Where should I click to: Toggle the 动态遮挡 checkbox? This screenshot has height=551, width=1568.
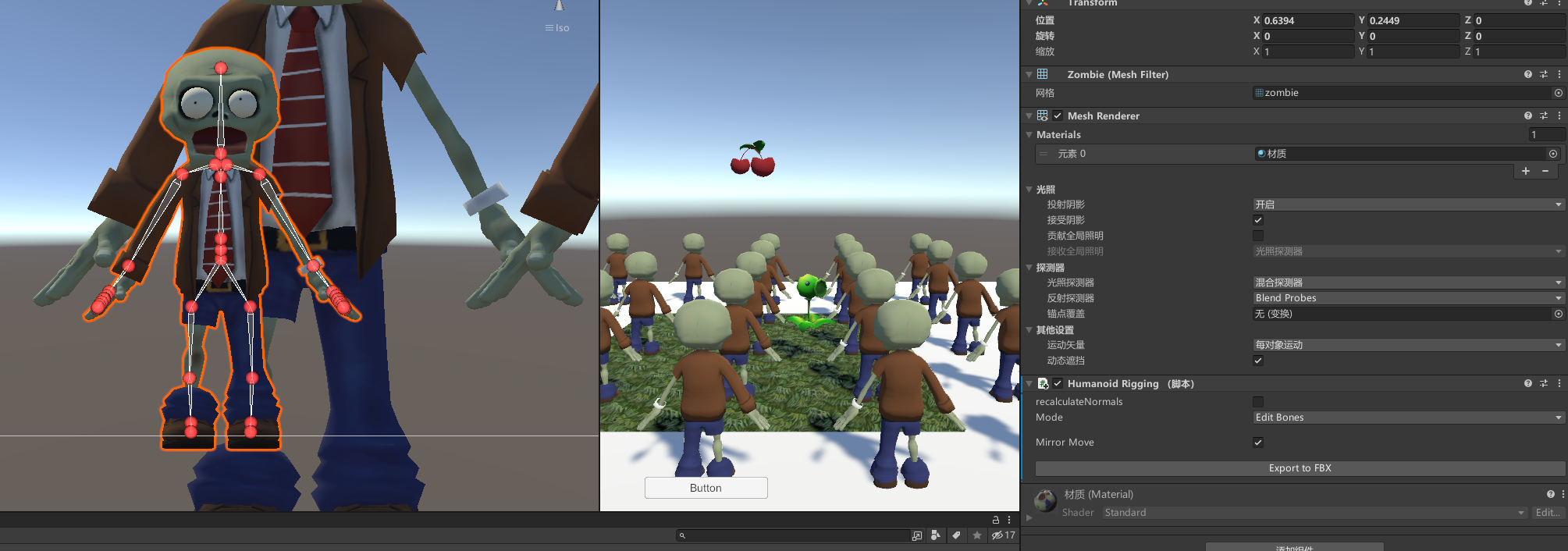pyautogui.click(x=1258, y=361)
